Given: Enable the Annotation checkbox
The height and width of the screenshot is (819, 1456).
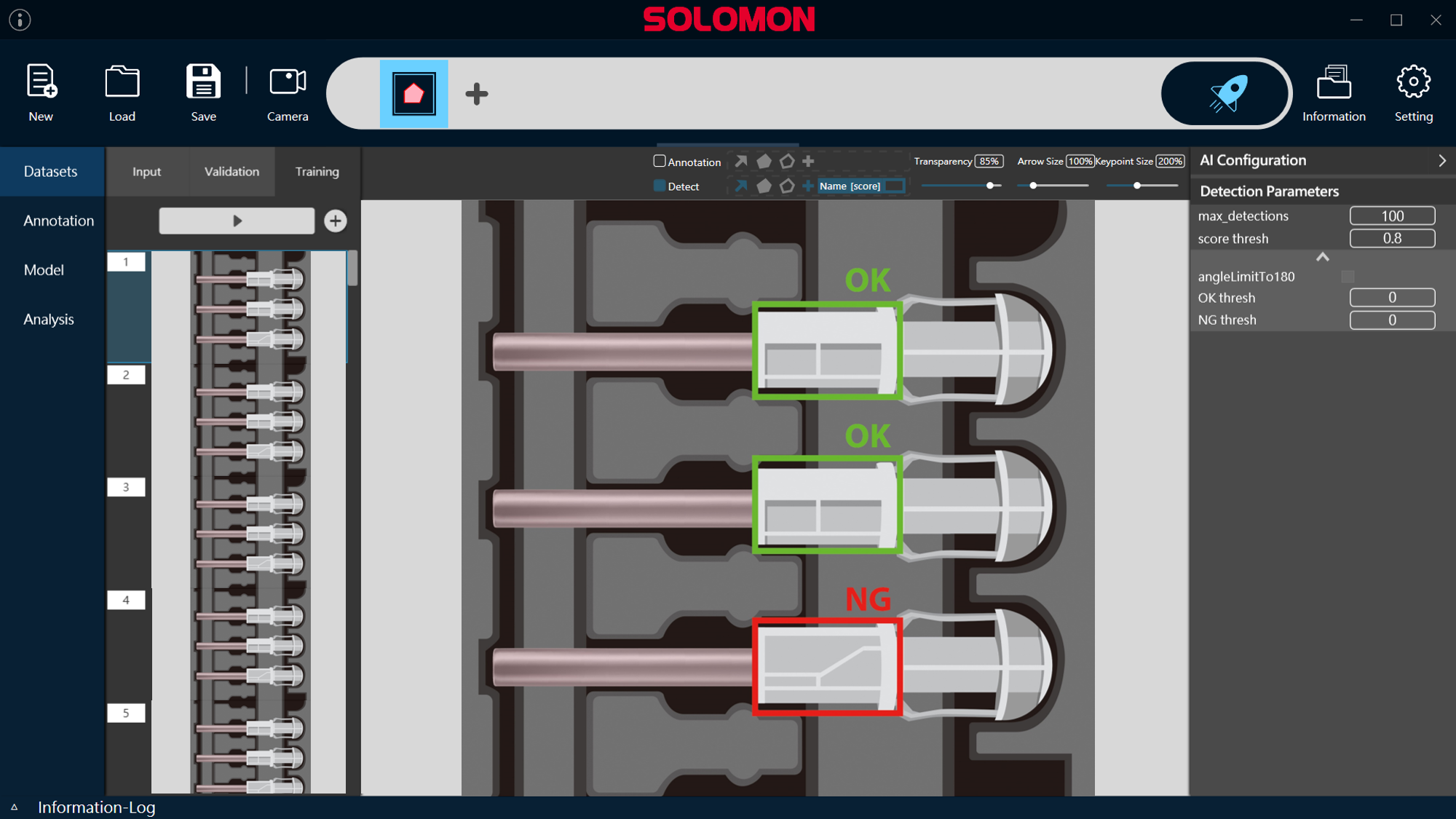Looking at the screenshot, I should click(x=660, y=161).
